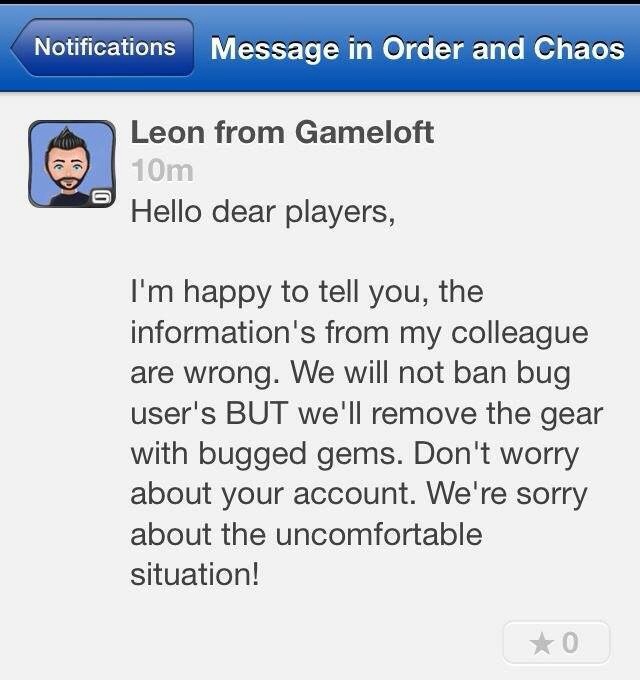Click the star icon to favorite the message
640x680 pixels.
pos(542,643)
